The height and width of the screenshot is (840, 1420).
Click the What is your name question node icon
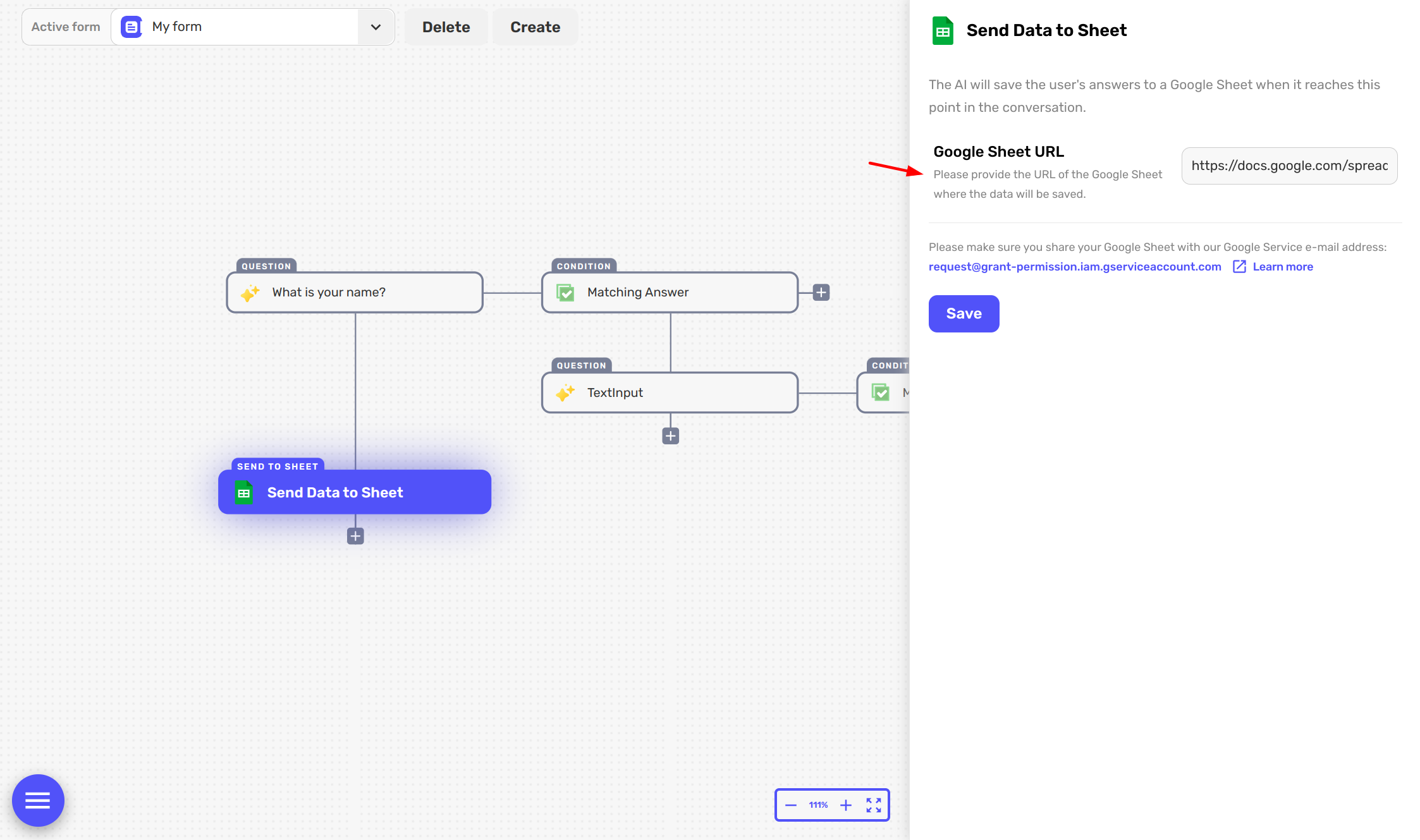[x=252, y=292]
